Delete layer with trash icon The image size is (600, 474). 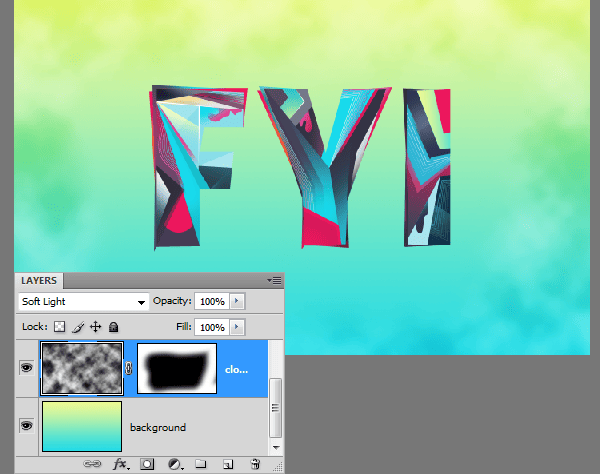pos(255,464)
